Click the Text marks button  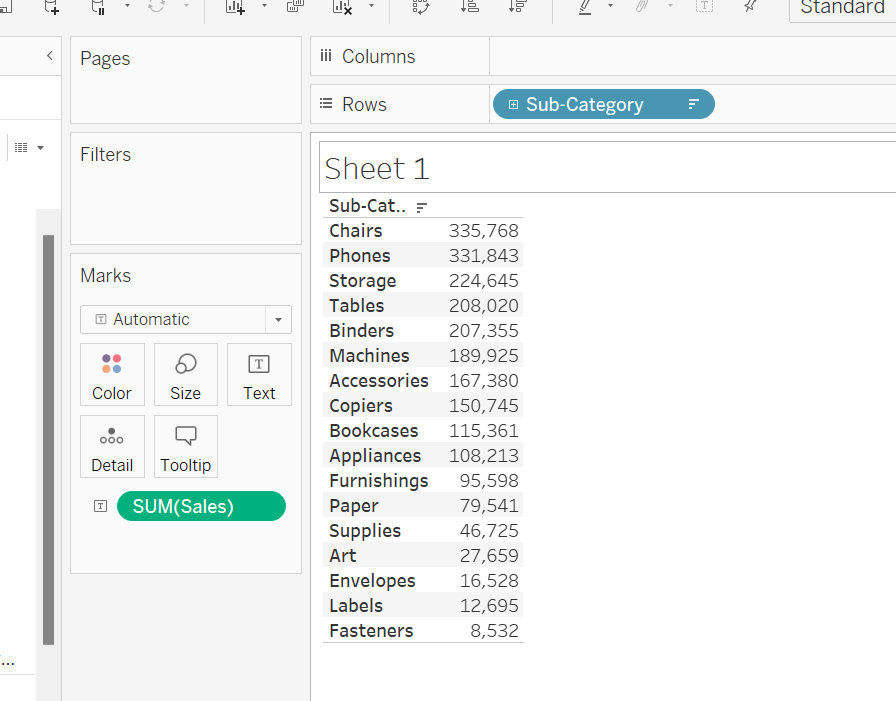(x=259, y=374)
